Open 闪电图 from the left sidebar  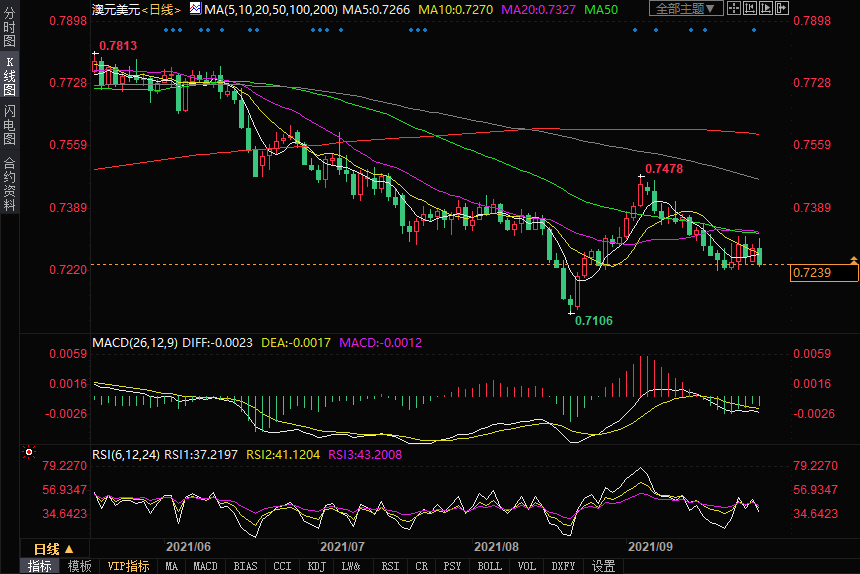[x=9, y=124]
